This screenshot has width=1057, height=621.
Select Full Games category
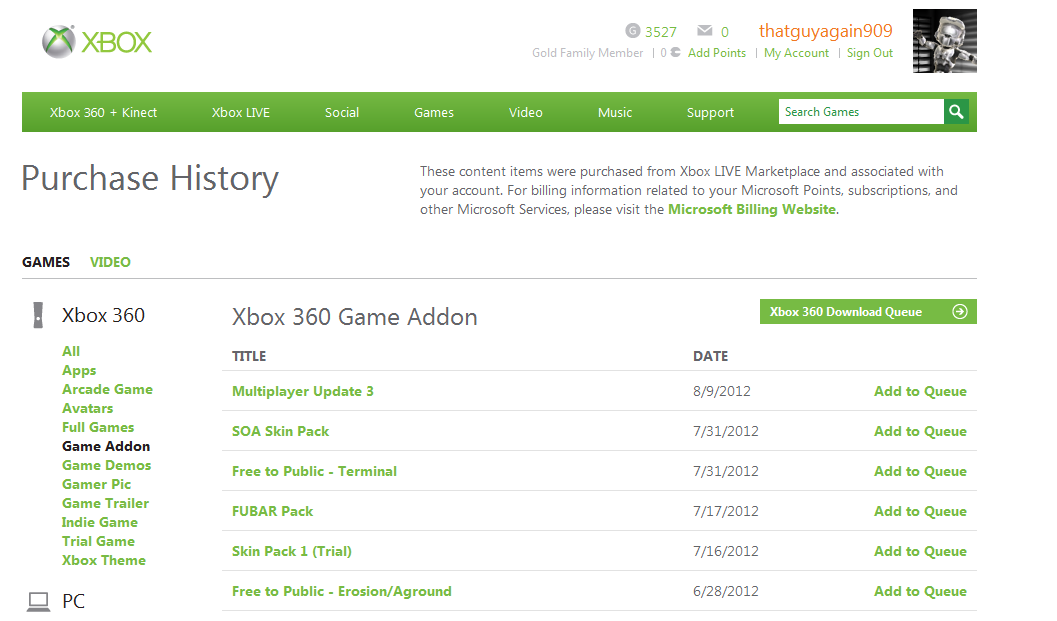(x=98, y=427)
